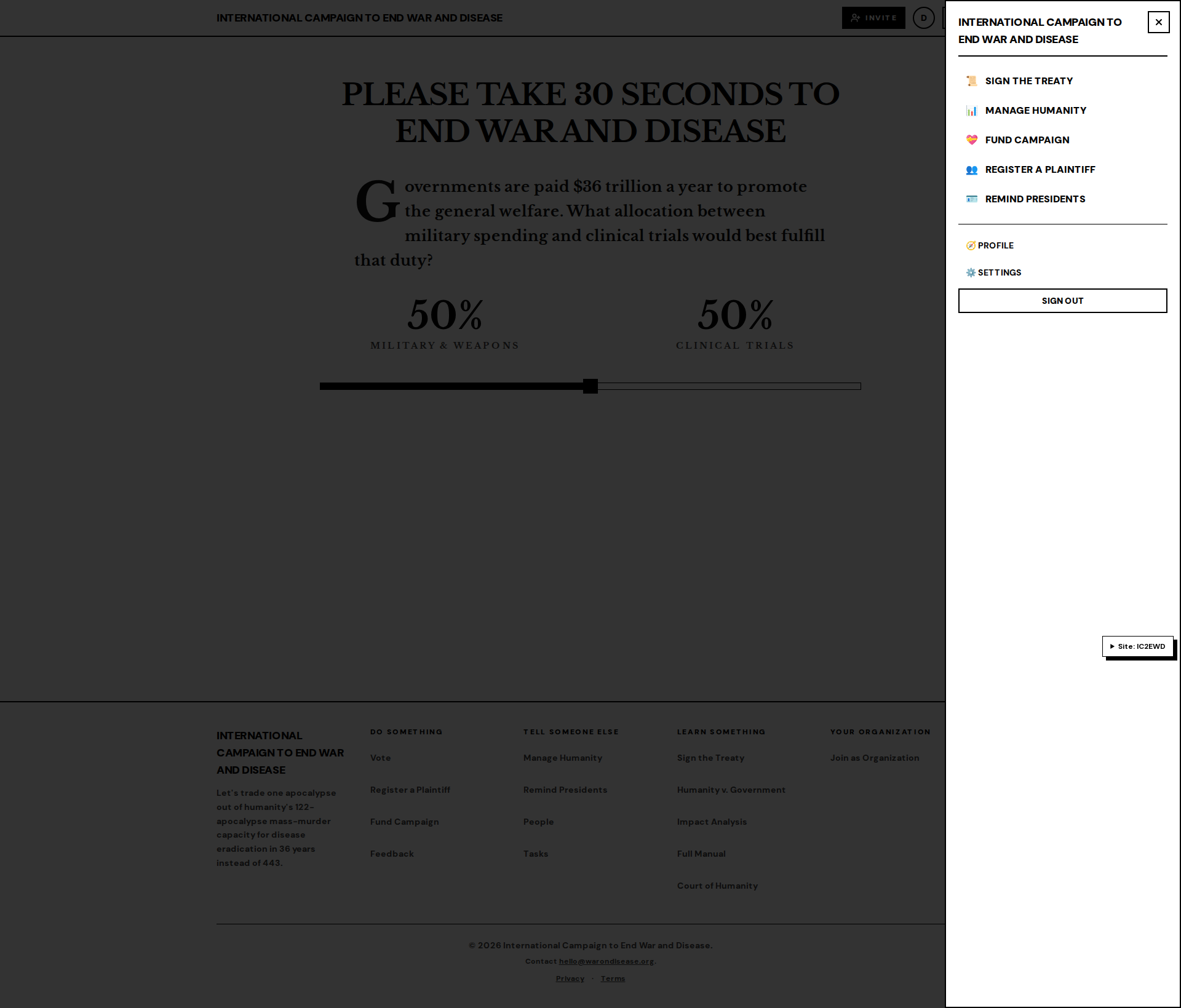Click the Sign Out button
The image size is (1181, 1008).
pyautogui.click(x=1062, y=301)
